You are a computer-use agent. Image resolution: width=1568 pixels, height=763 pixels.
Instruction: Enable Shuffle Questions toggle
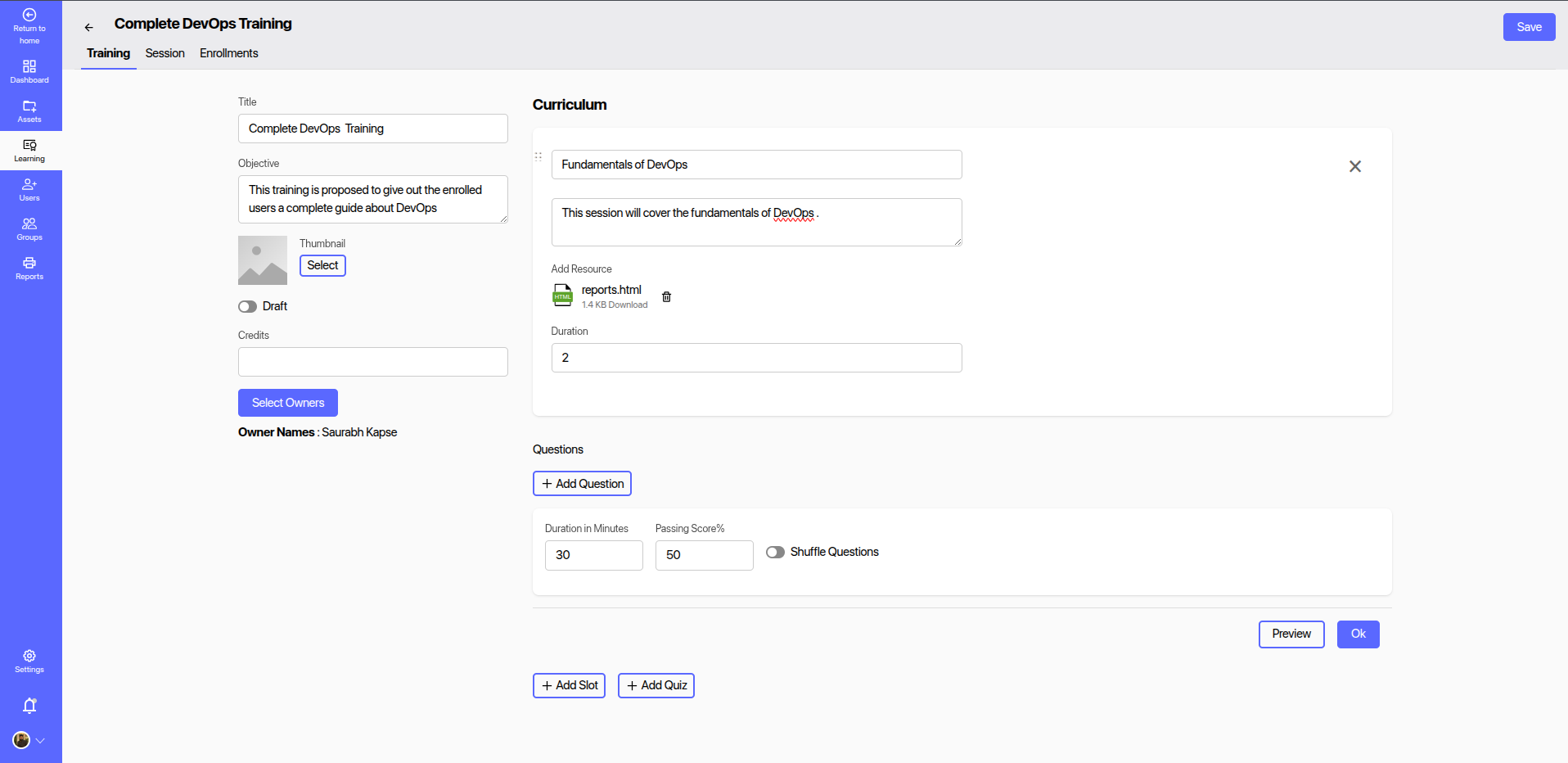775,553
